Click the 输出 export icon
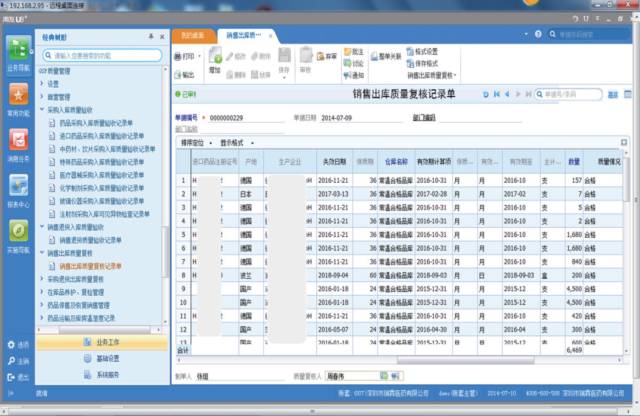Viewport: 640px width, 416px height. 178,75
